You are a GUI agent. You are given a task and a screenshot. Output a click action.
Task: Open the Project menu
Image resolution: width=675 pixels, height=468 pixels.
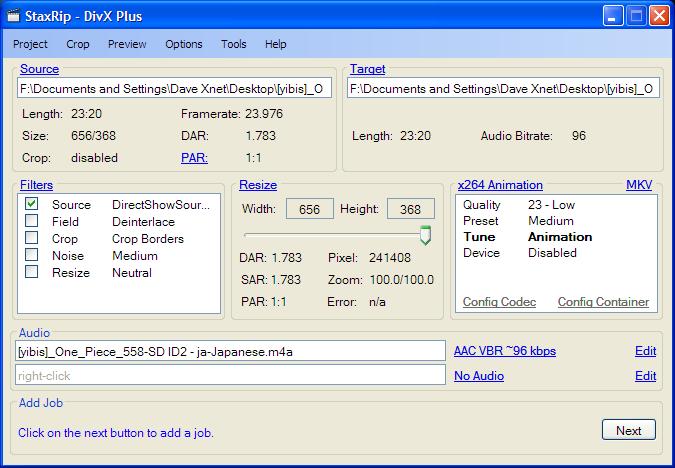coord(30,44)
